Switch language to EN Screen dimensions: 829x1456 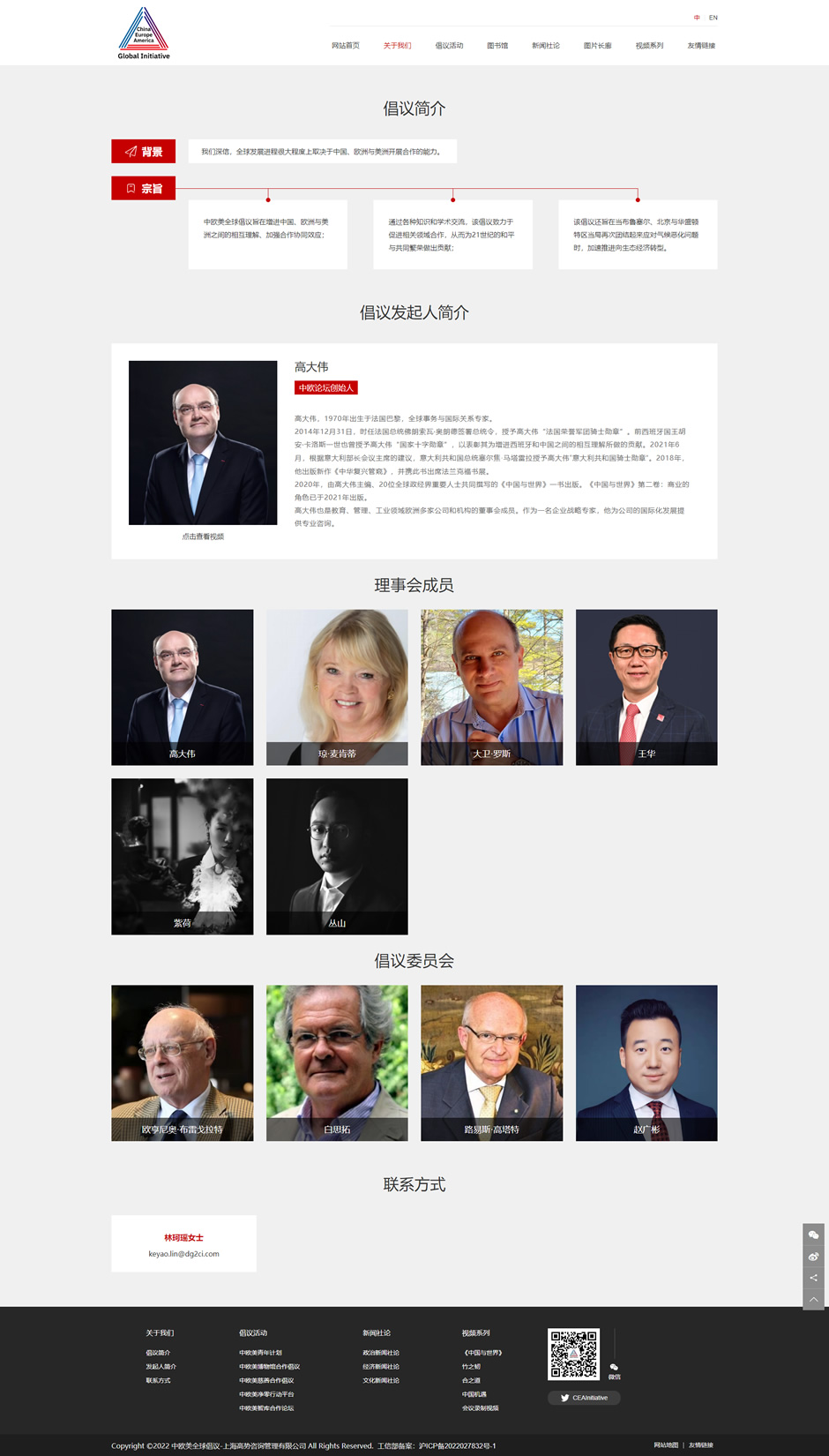pyautogui.click(x=713, y=18)
